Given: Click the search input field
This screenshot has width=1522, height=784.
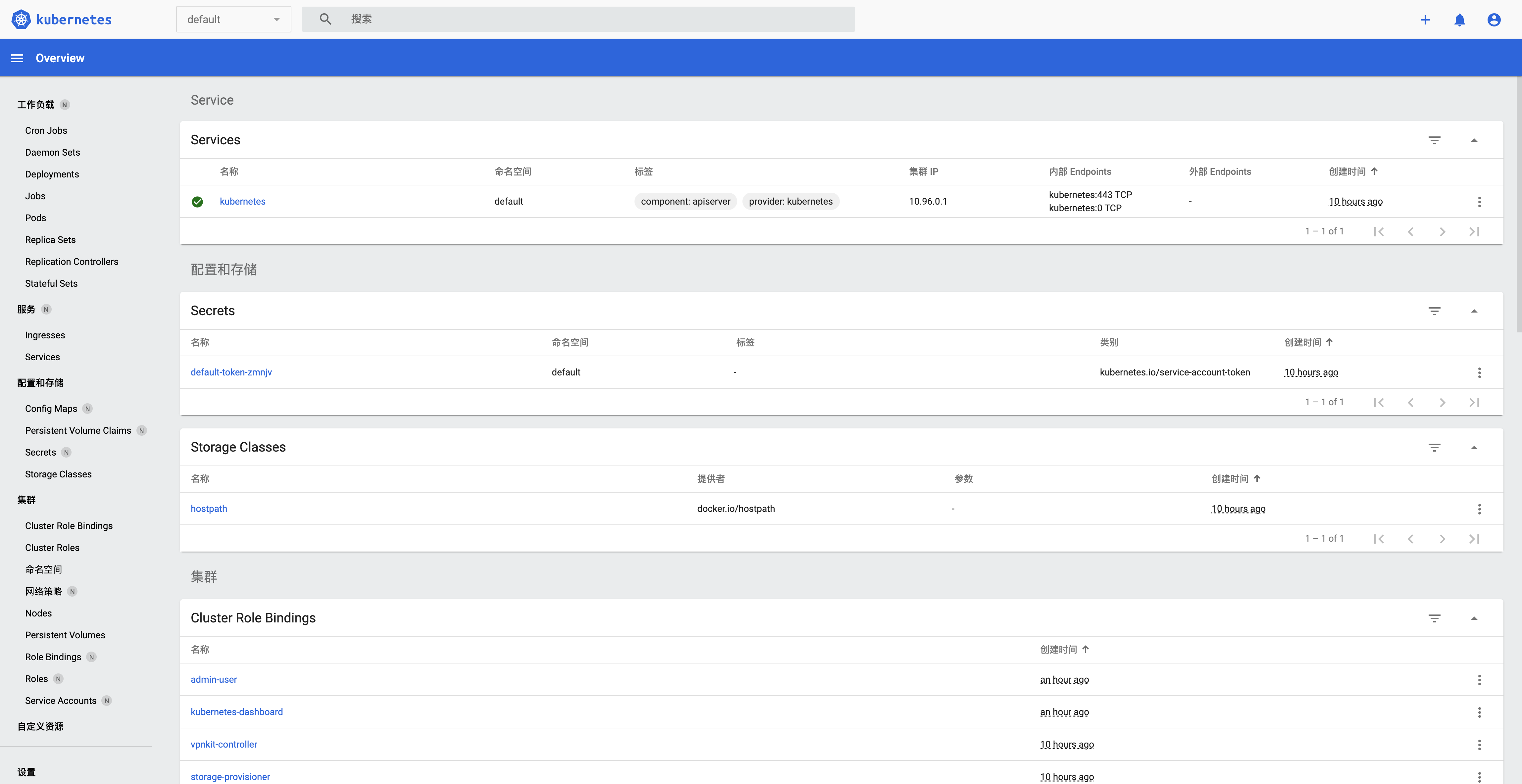Looking at the screenshot, I should click(x=591, y=19).
